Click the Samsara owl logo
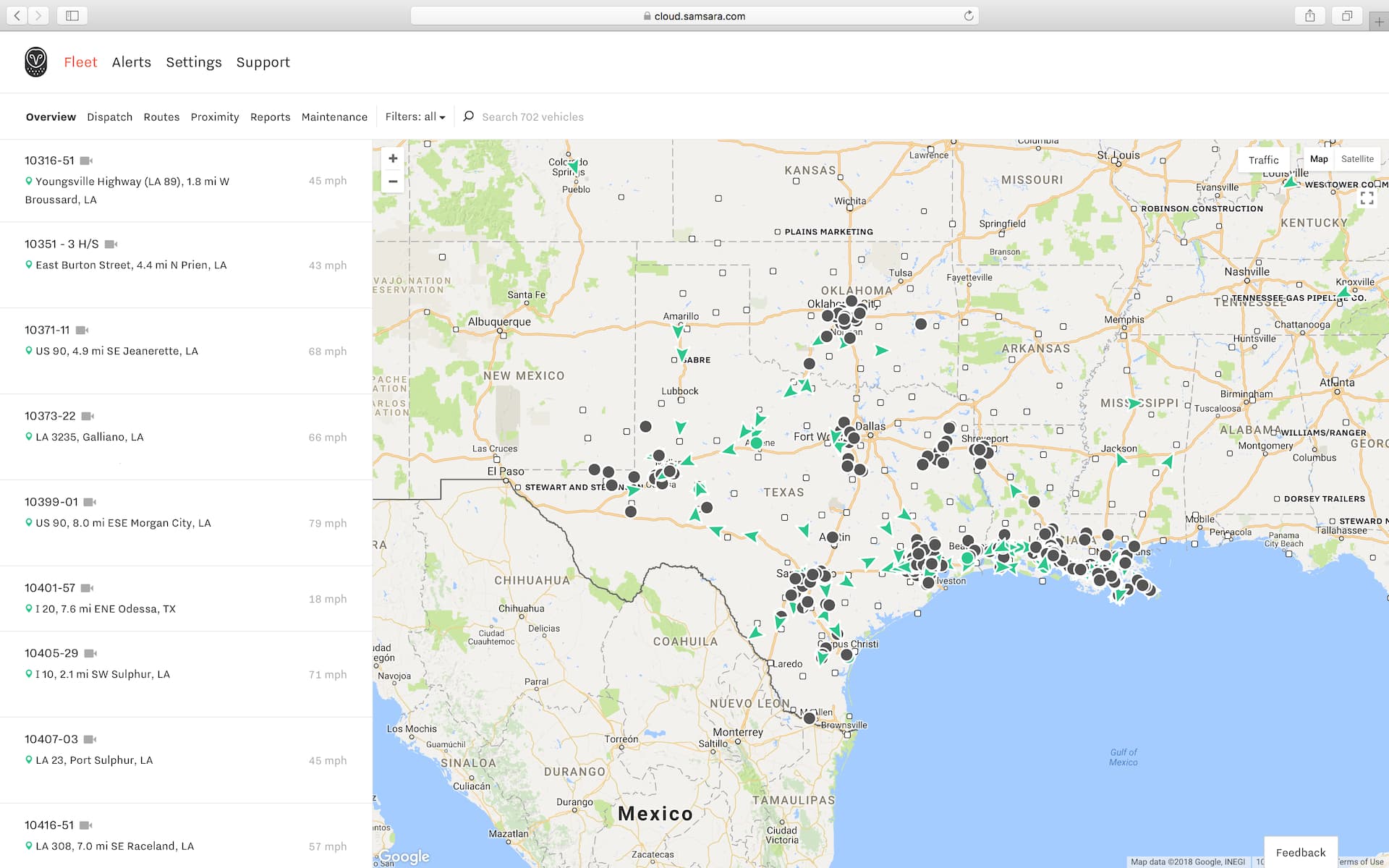Screen dimensions: 1389x868 coord(35,61)
